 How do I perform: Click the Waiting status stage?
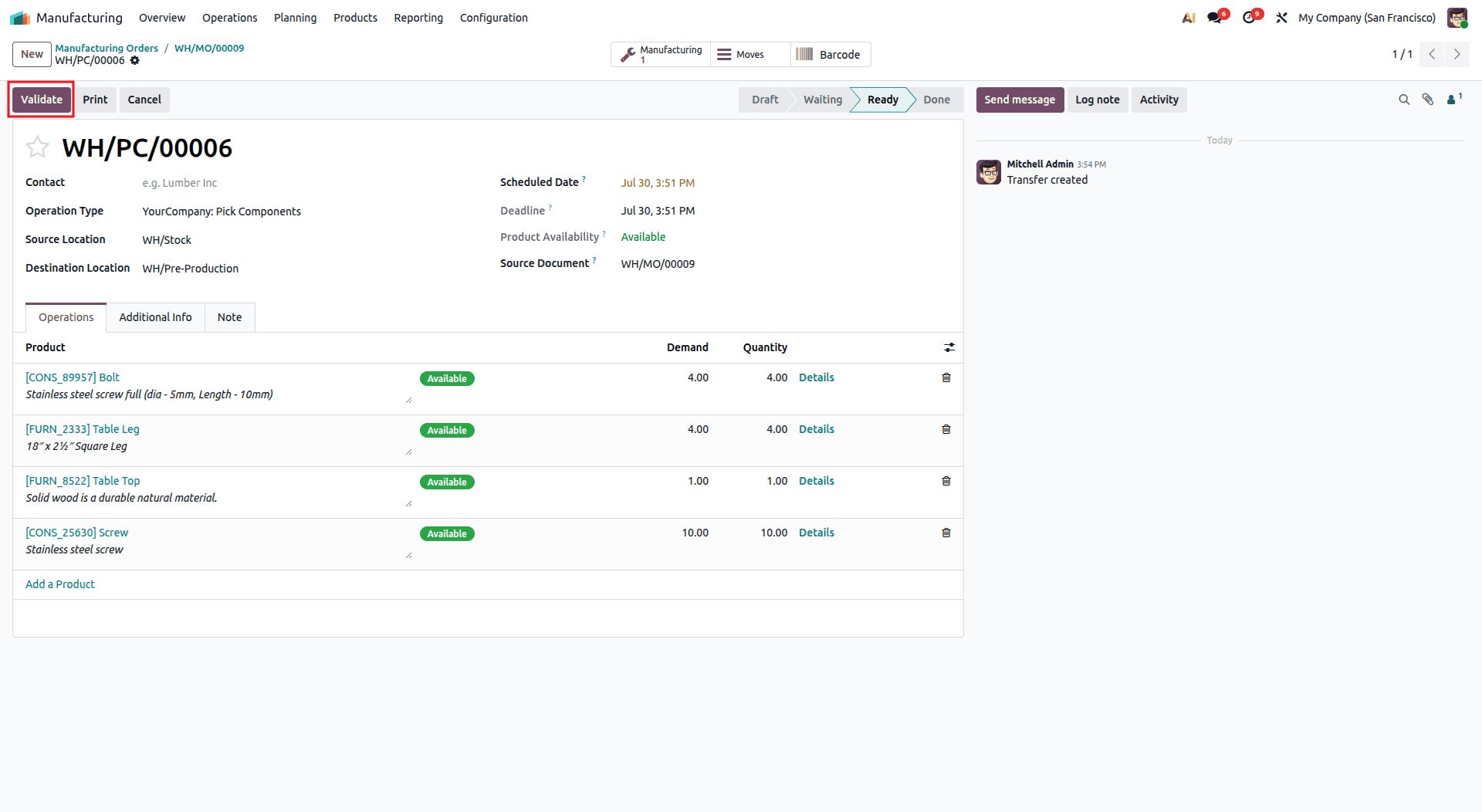[x=823, y=100]
